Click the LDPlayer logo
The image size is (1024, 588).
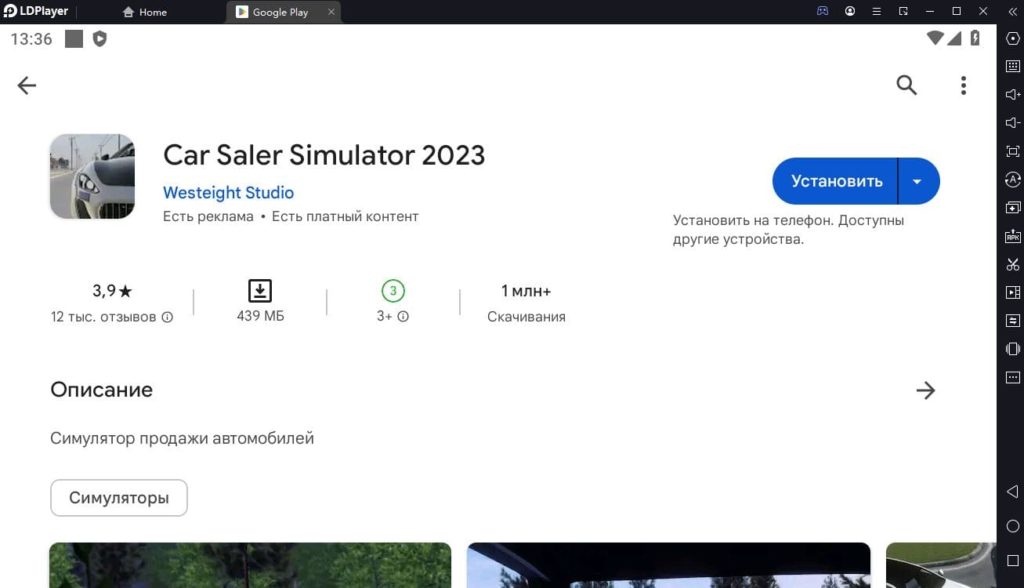(36, 11)
